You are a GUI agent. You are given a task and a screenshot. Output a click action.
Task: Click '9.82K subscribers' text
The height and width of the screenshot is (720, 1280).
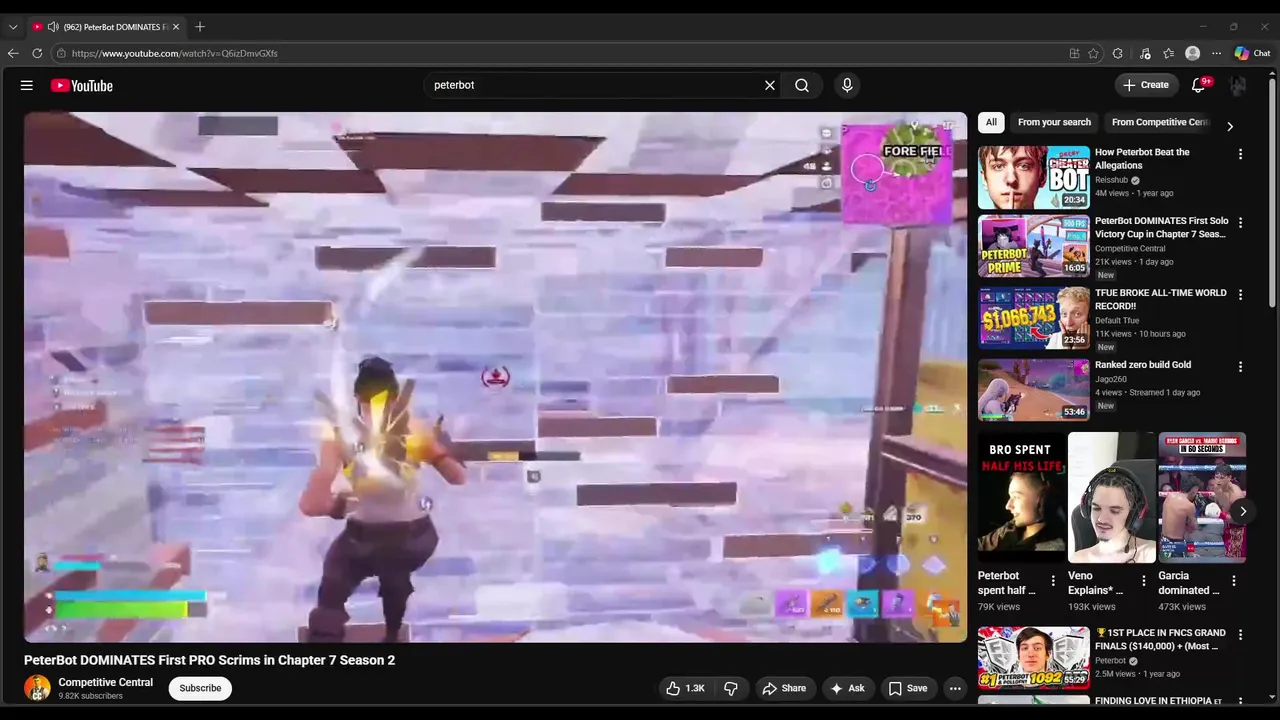(x=90, y=696)
